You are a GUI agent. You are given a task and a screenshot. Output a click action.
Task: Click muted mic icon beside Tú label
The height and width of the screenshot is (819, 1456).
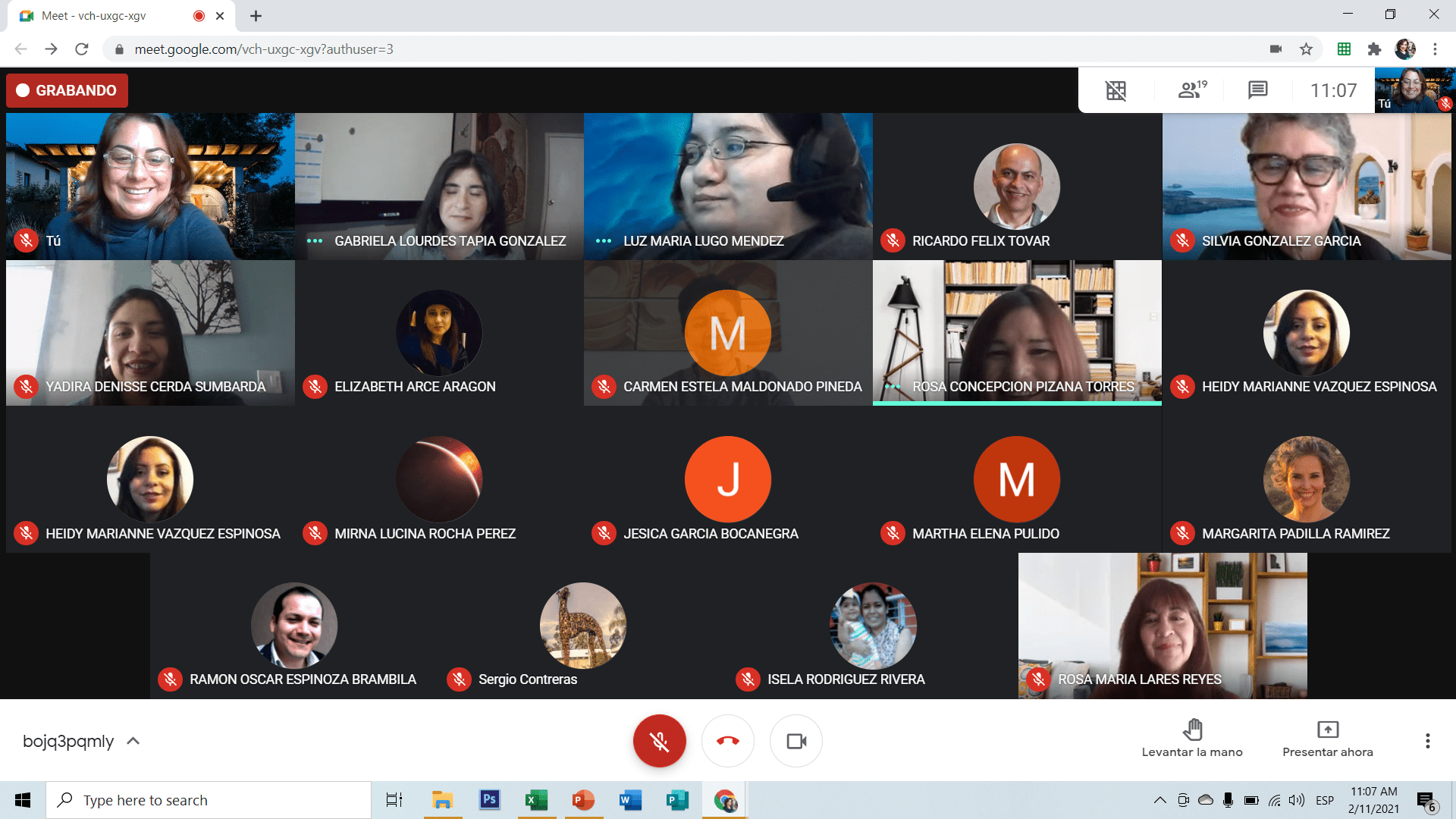coord(26,240)
